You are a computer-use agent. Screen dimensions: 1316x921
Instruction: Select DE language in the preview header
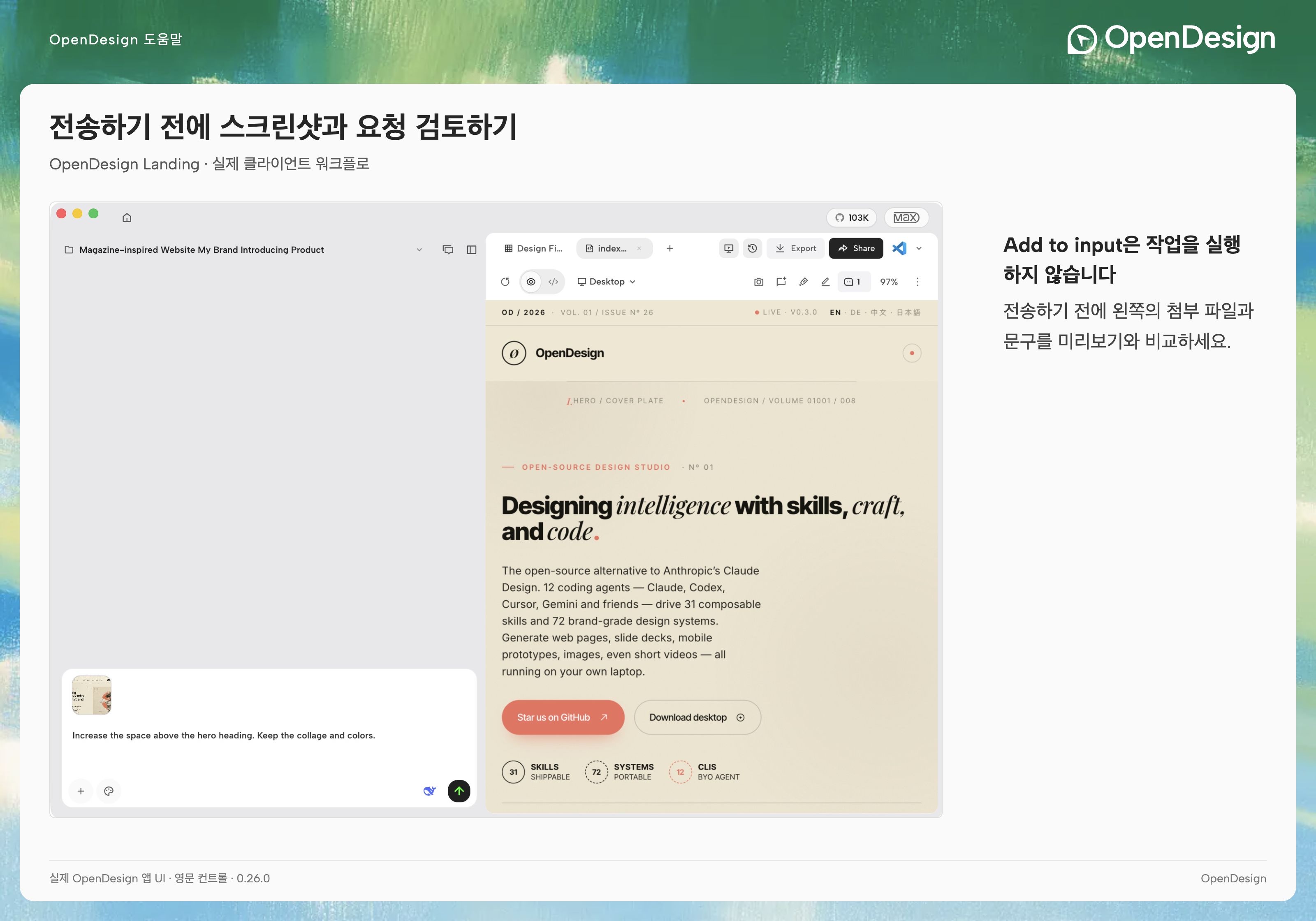[856, 312]
